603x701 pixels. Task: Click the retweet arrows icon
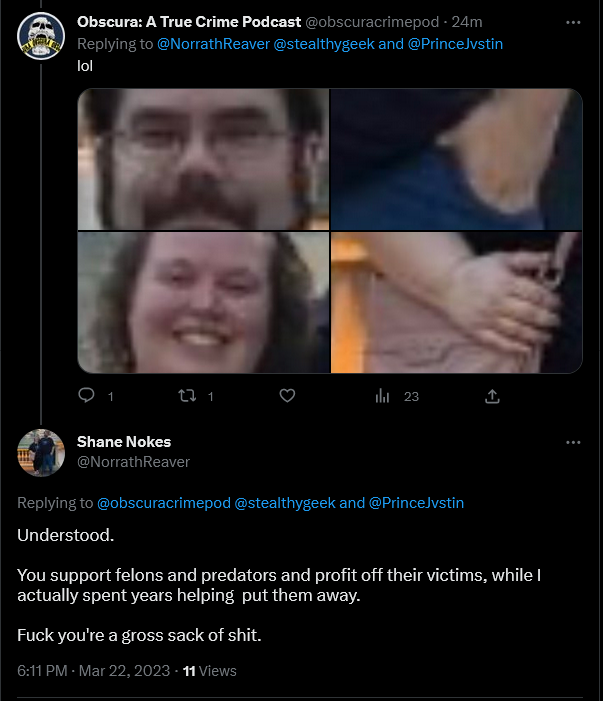coord(187,396)
